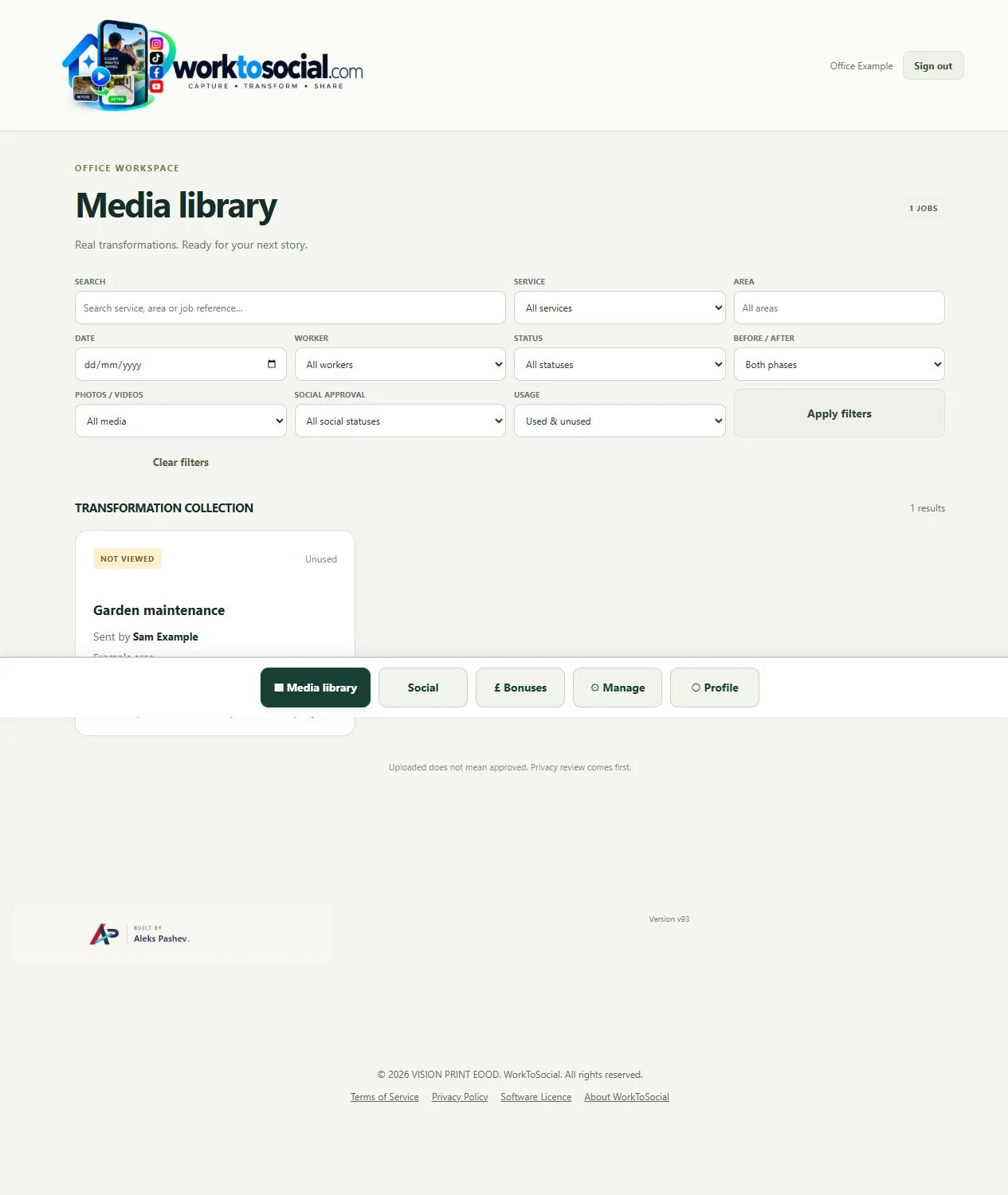This screenshot has height=1195, width=1008.
Task: Focus the search service or job field
Action: 290,308
